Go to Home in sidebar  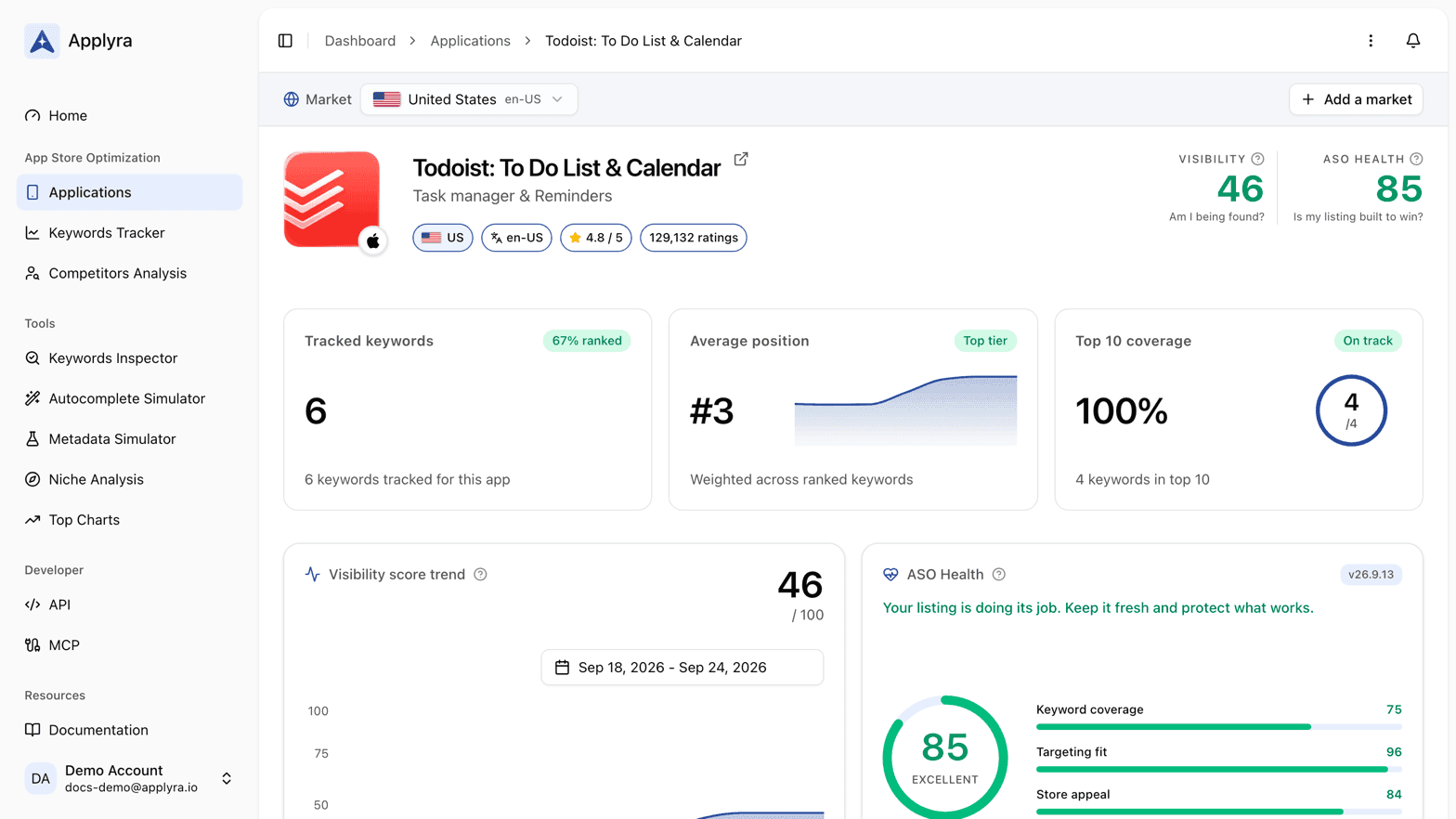129,115
